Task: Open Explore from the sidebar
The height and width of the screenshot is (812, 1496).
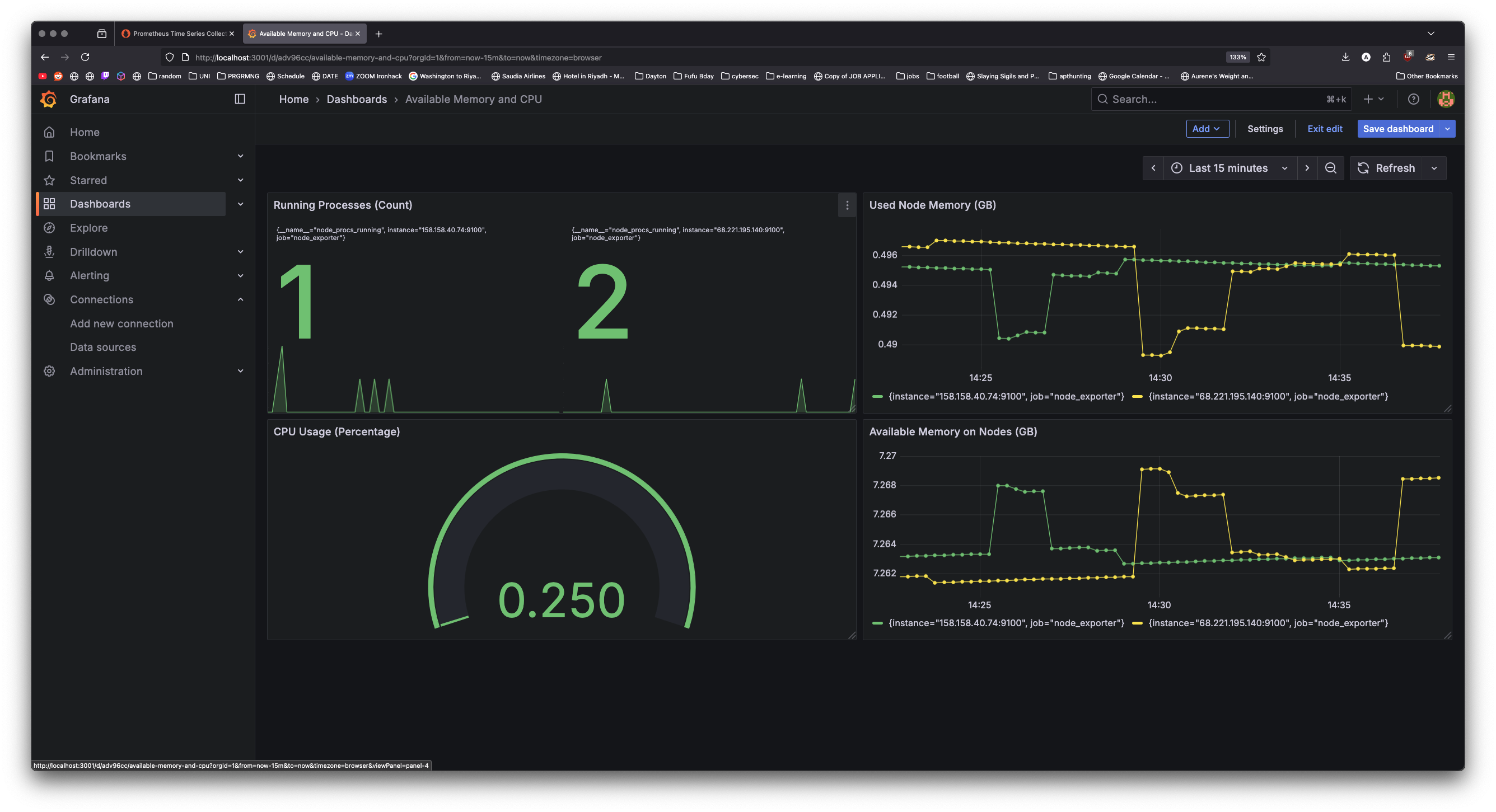Action: pyautogui.click(x=89, y=228)
